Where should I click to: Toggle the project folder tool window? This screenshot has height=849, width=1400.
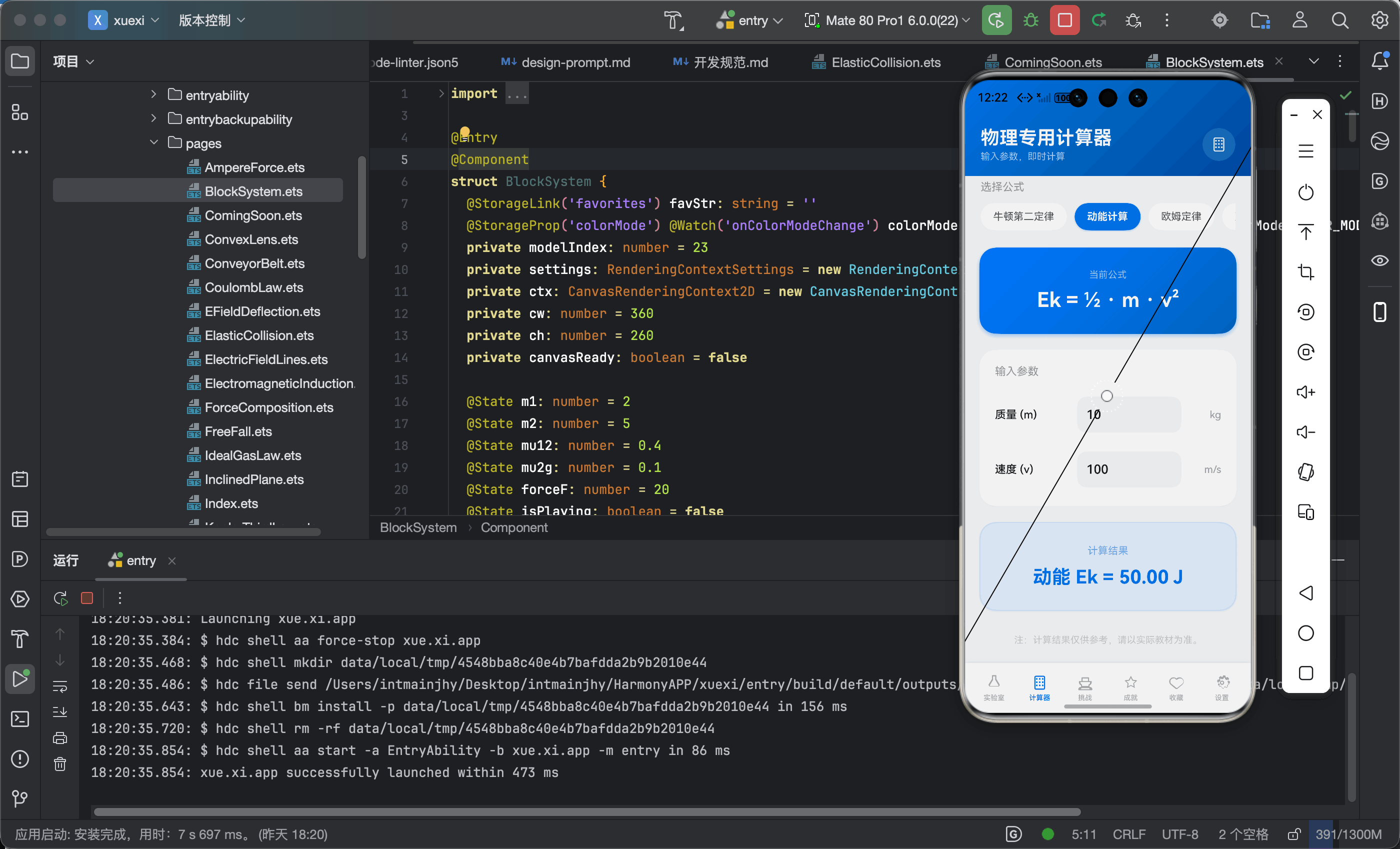click(x=20, y=61)
